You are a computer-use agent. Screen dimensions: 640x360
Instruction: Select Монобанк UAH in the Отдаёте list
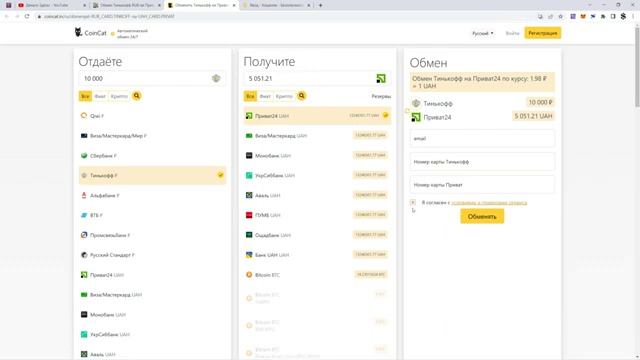(x=152, y=315)
